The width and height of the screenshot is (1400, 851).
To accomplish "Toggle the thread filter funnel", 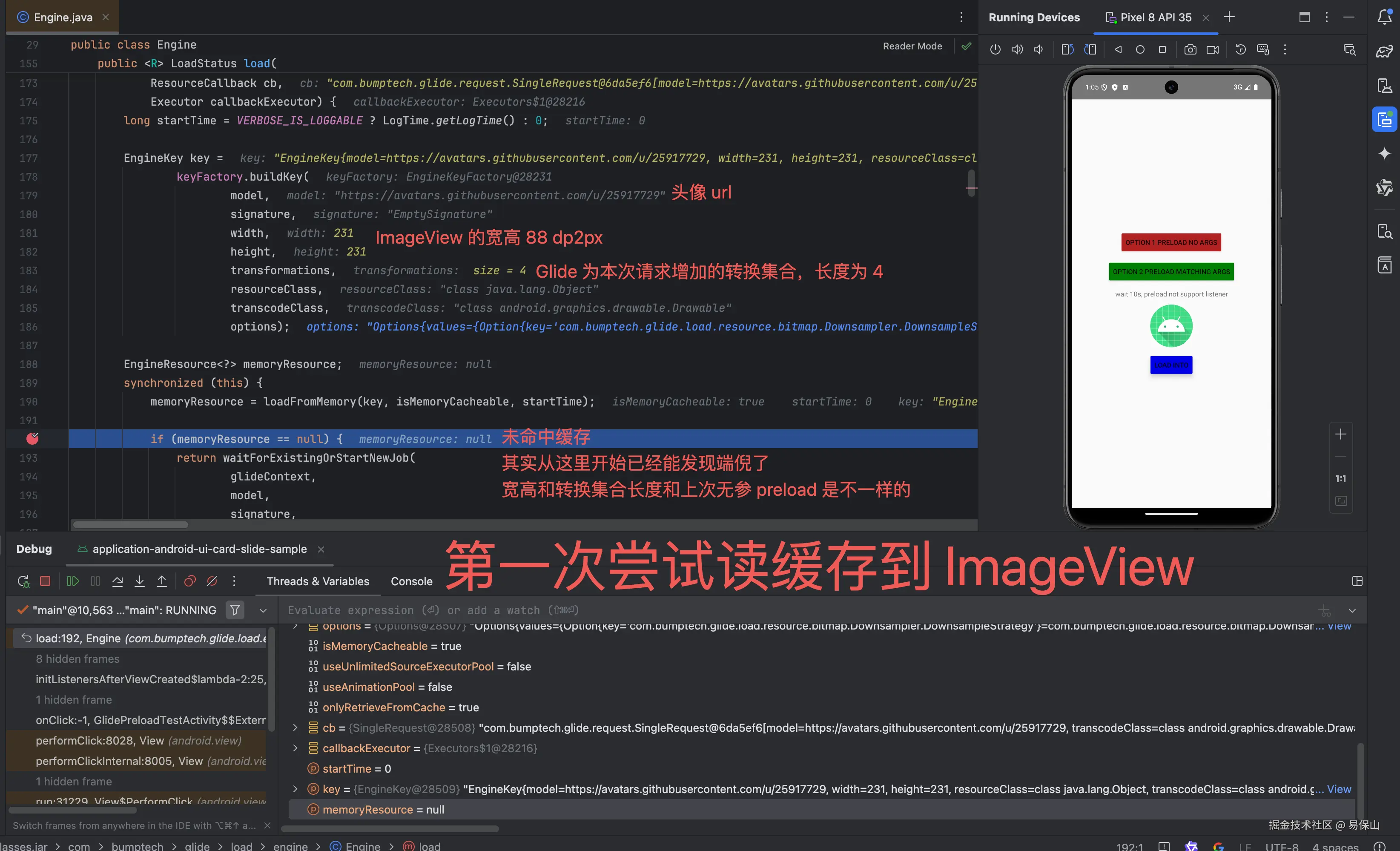I will point(235,610).
